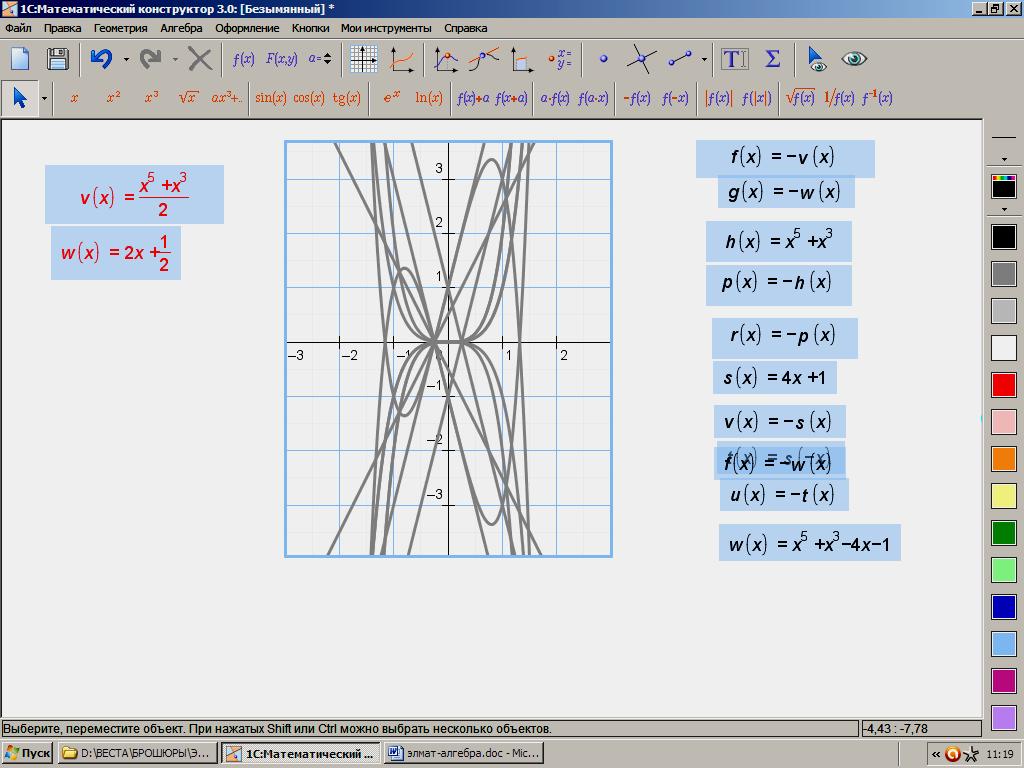Apply 1/f(x) reciprocal transform
Screen dimensions: 1024x768
click(839, 98)
